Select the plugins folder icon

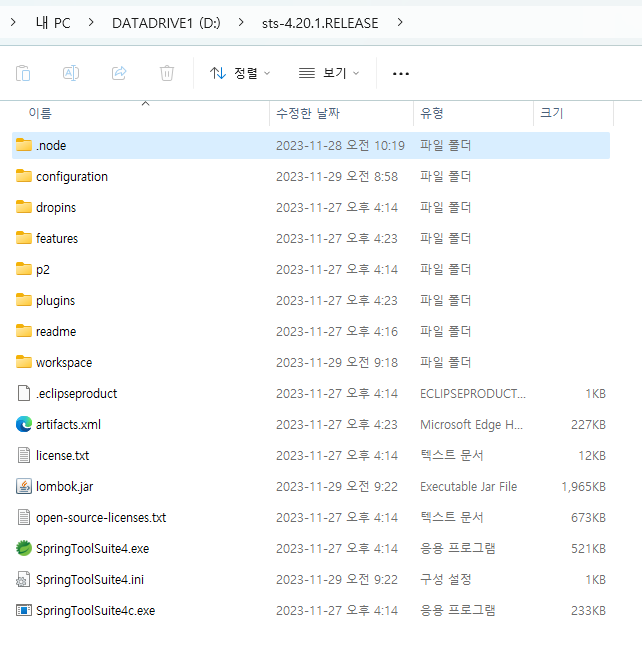[24, 300]
